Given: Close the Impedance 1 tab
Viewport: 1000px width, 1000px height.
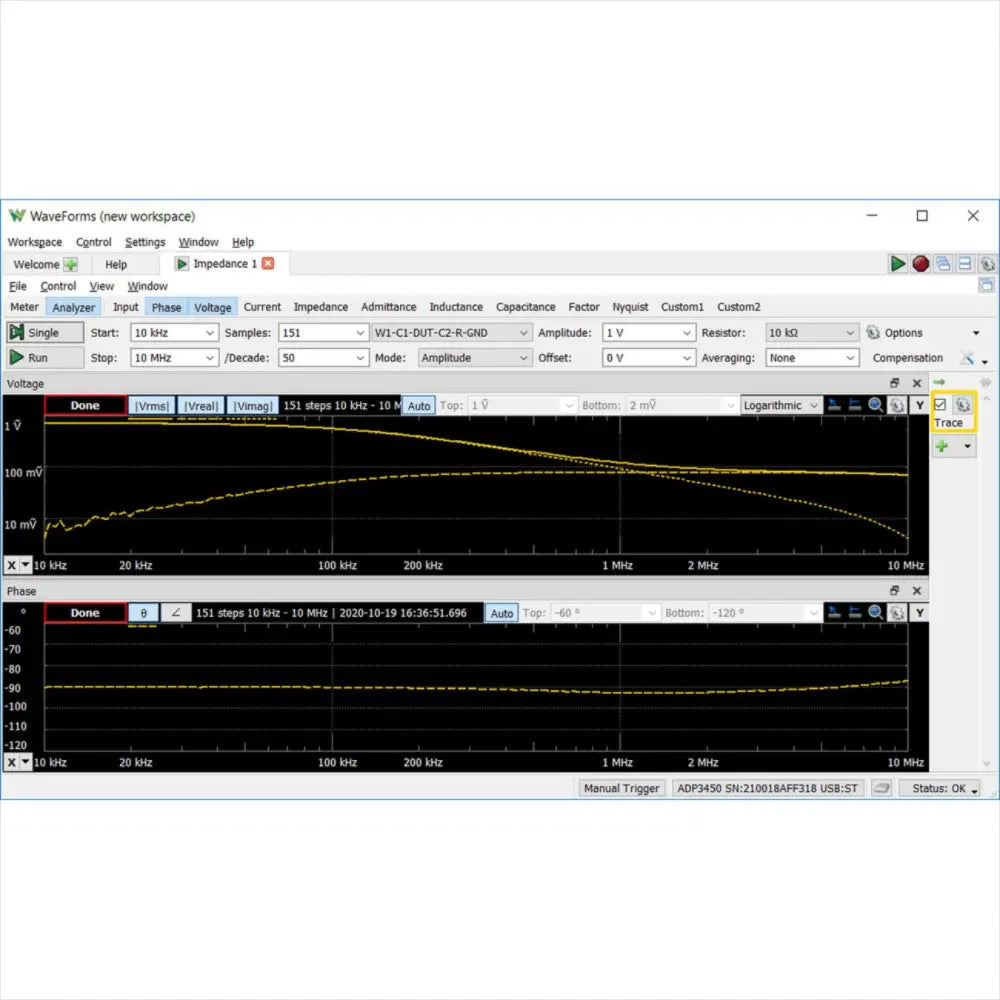Looking at the screenshot, I should [268, 264].
